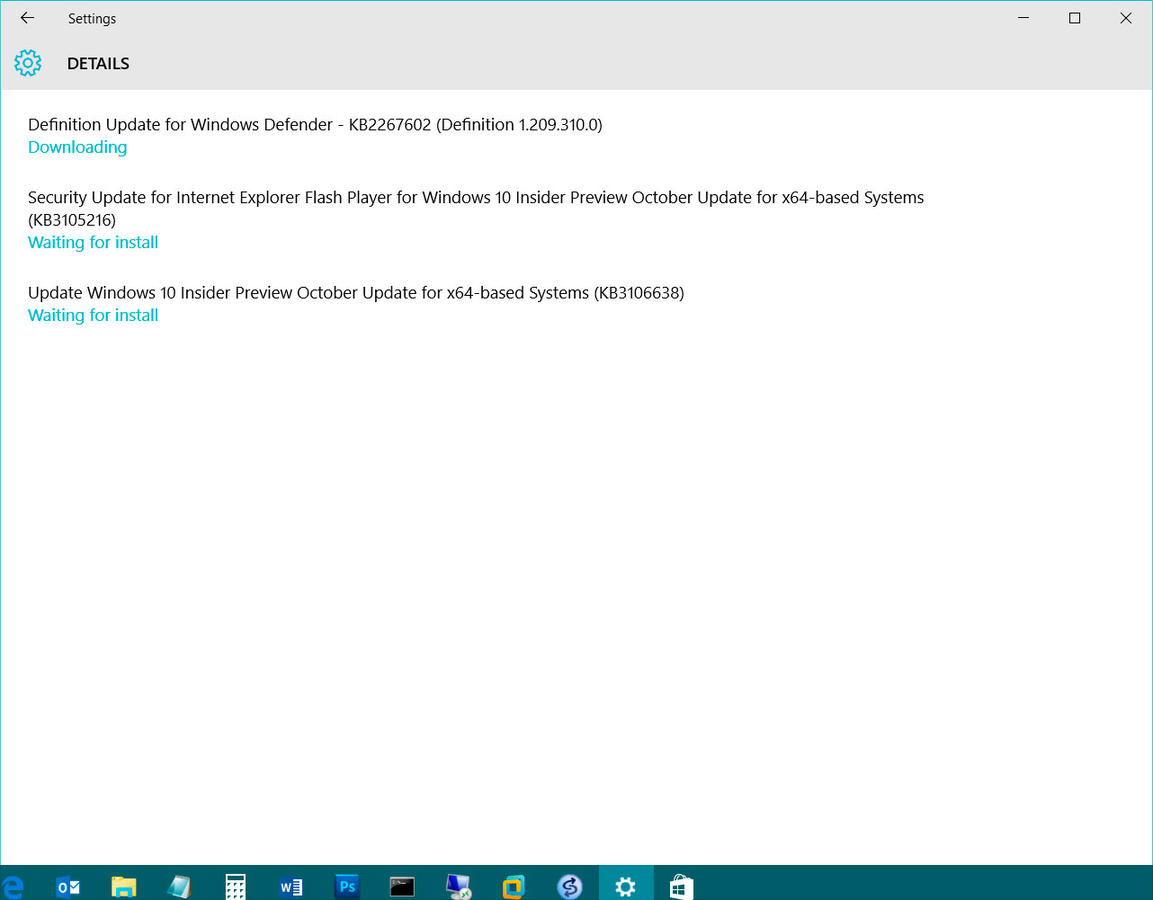Image resolution: width=1153 pixels, height=900 pixels.
Task: Open VMware icon on the taskbar
Action: point(514,887)
